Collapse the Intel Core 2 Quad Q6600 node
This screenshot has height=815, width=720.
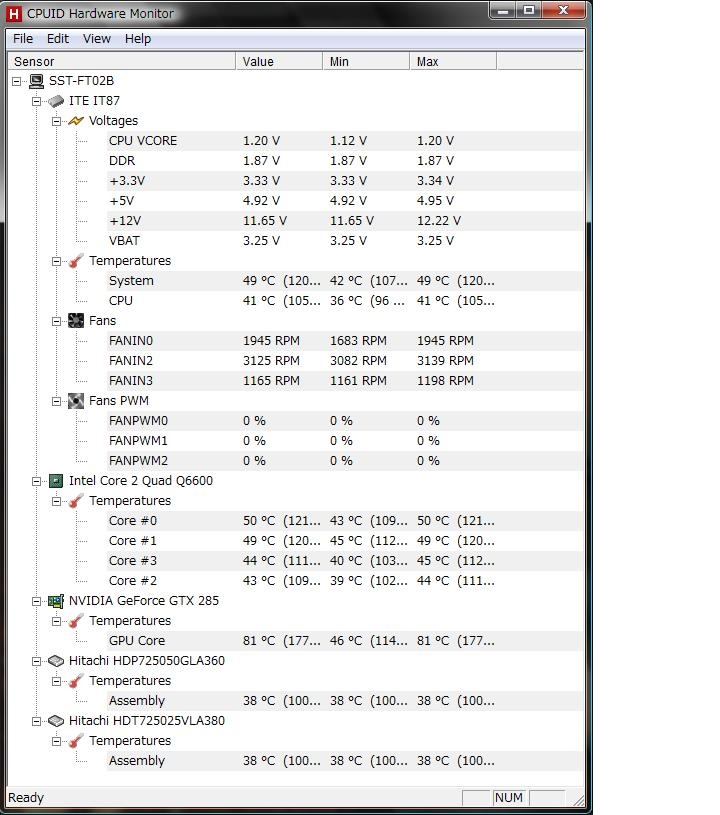coord(37,481)
